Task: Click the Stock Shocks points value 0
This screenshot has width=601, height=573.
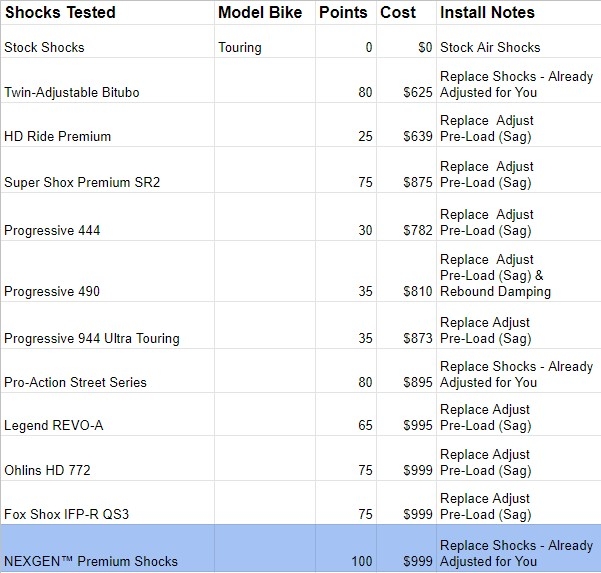Action: click(346, 41)
